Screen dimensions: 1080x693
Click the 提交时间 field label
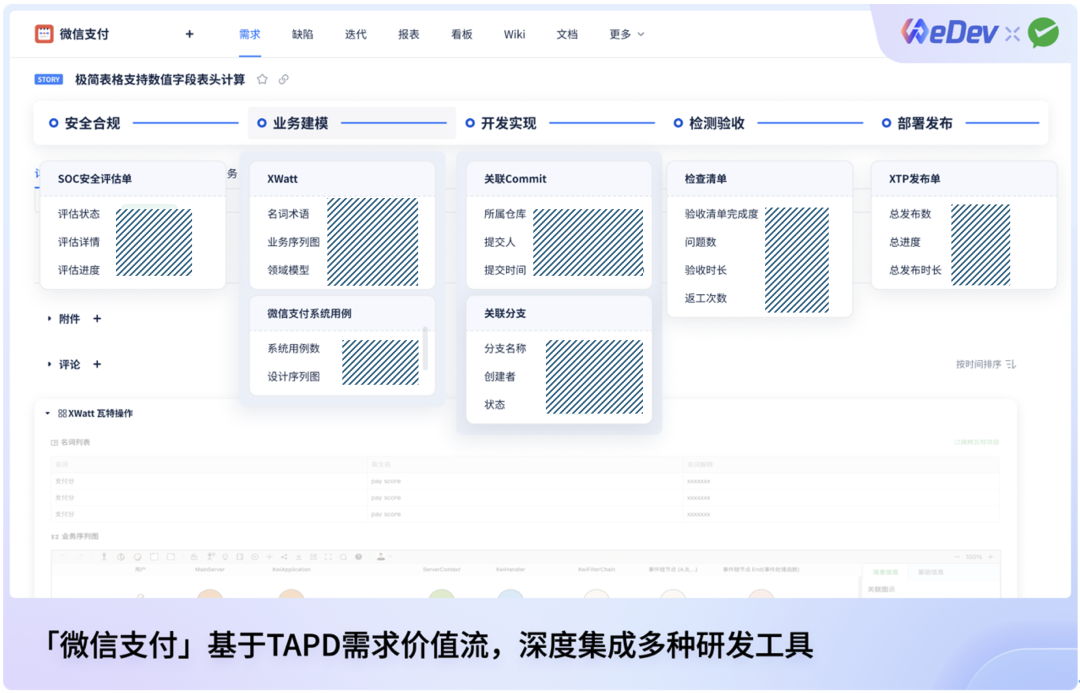pos(505,270)
